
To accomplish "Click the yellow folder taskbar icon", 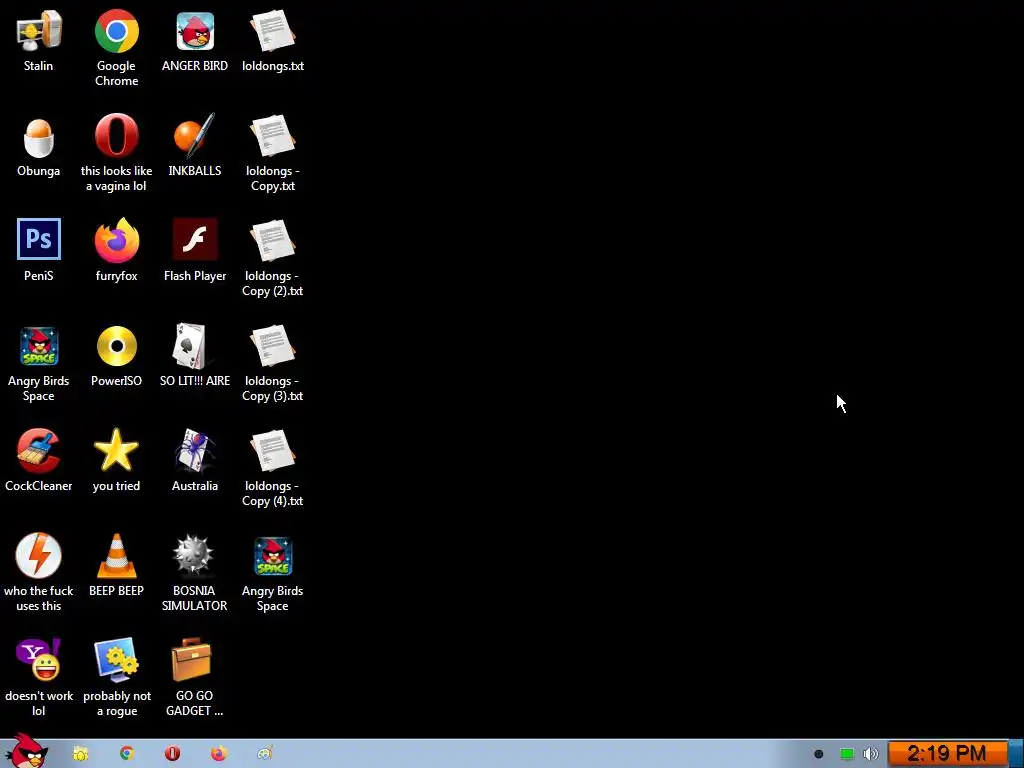I will (x=80, y=754).
